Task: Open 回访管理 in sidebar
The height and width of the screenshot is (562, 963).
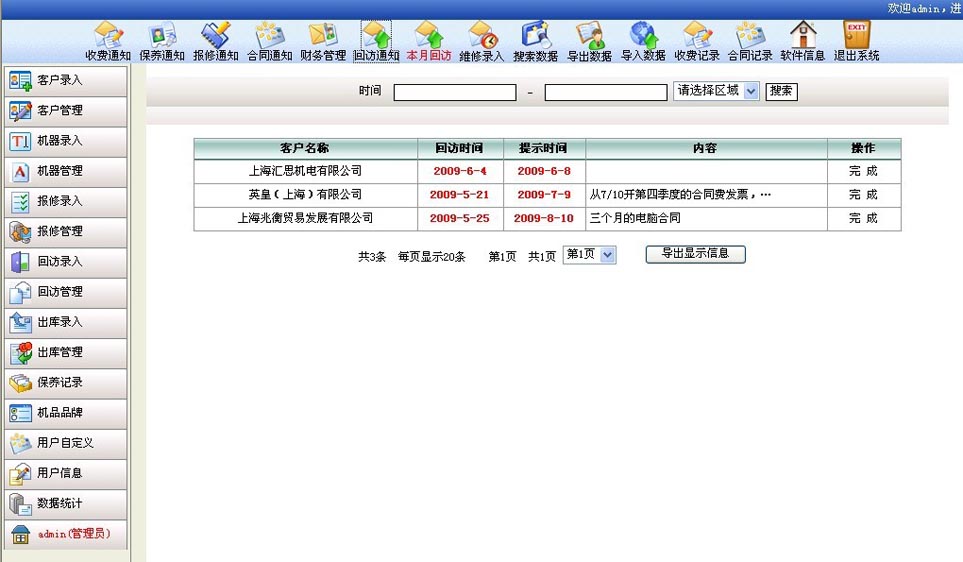Action: click(x=66, y=292)
